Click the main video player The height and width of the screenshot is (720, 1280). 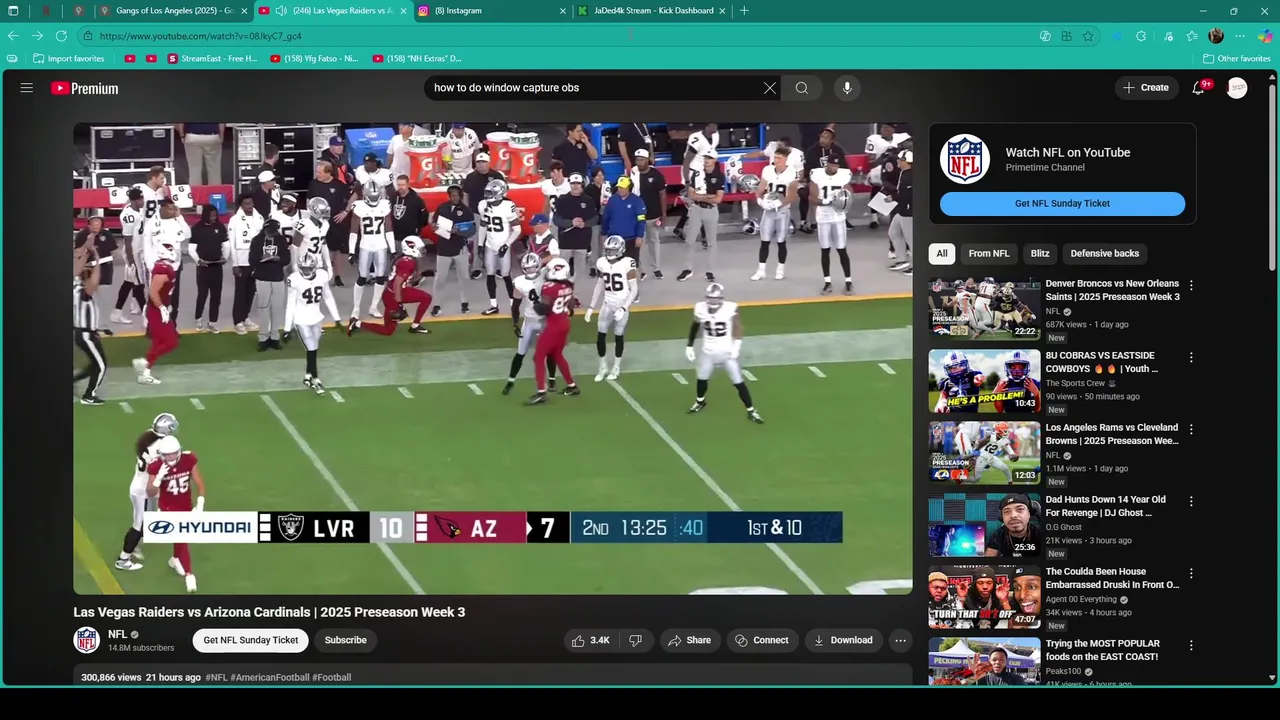[492, 358]
